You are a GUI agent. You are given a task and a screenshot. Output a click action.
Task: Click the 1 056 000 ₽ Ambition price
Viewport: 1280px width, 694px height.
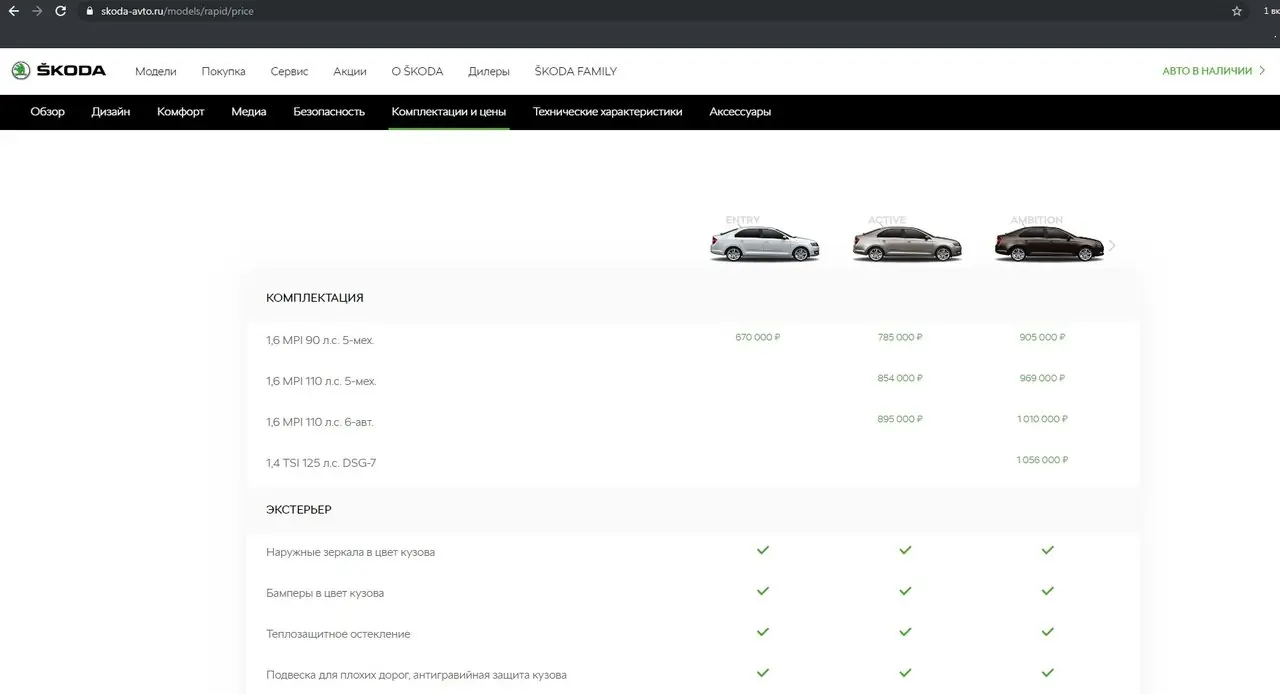click(1042, 461)
